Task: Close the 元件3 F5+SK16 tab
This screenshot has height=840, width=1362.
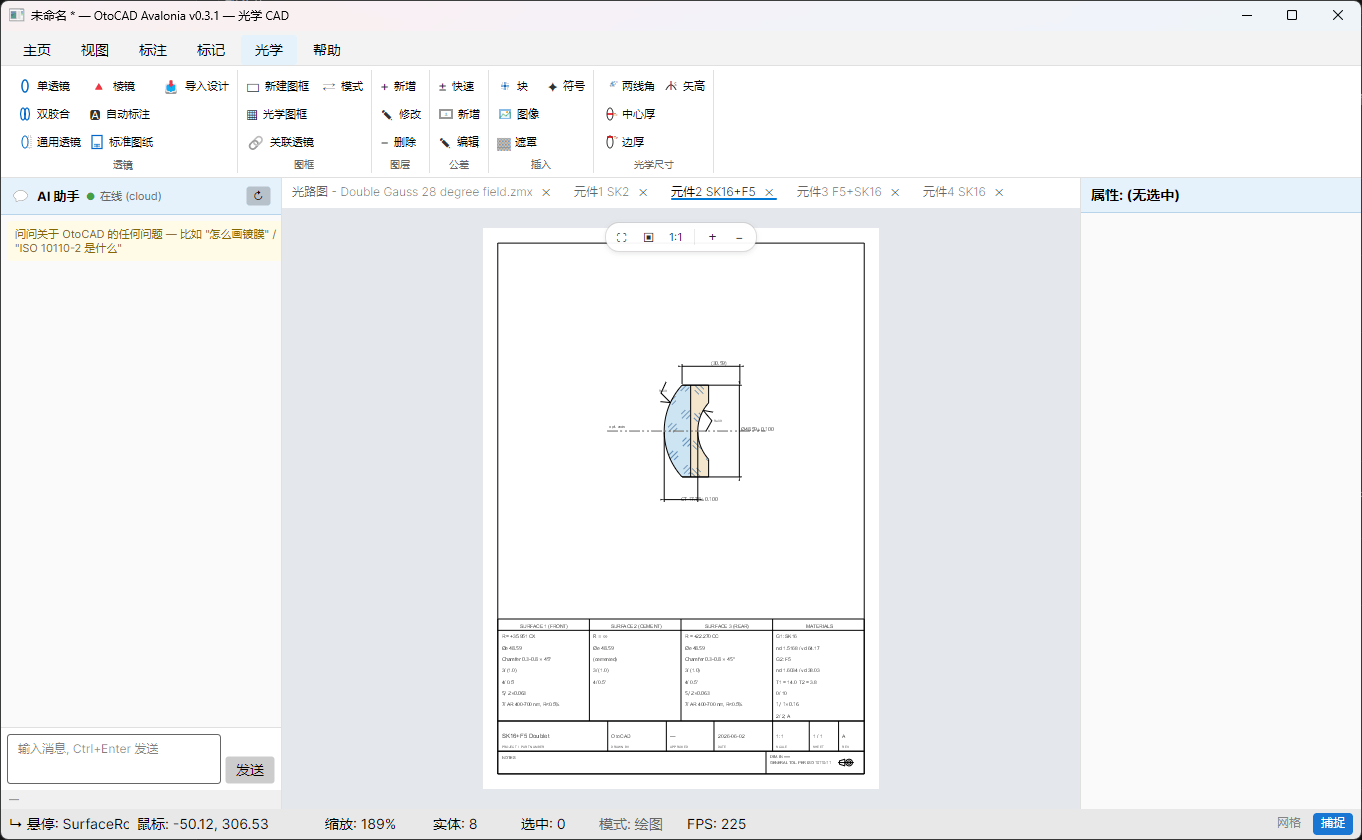Action: (x=895, y=192)
